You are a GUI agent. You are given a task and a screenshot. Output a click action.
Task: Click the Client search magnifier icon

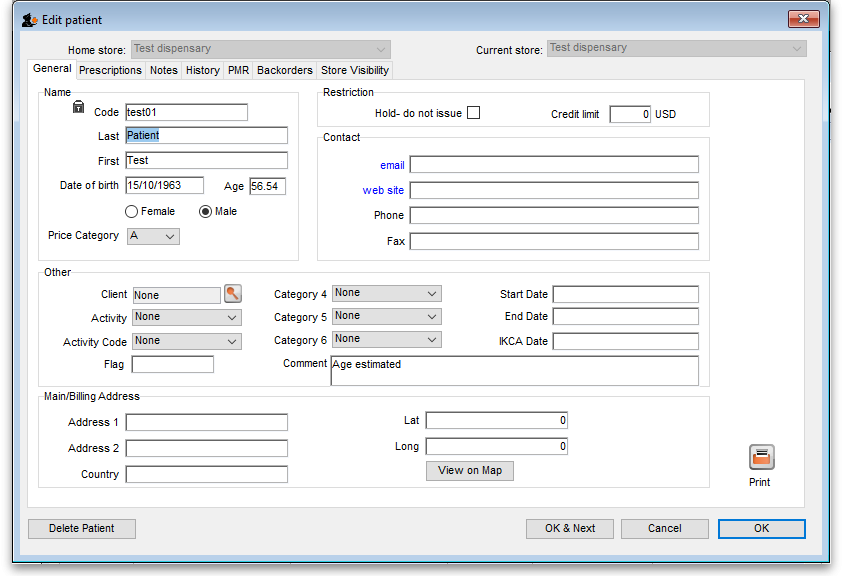(233, 294)
